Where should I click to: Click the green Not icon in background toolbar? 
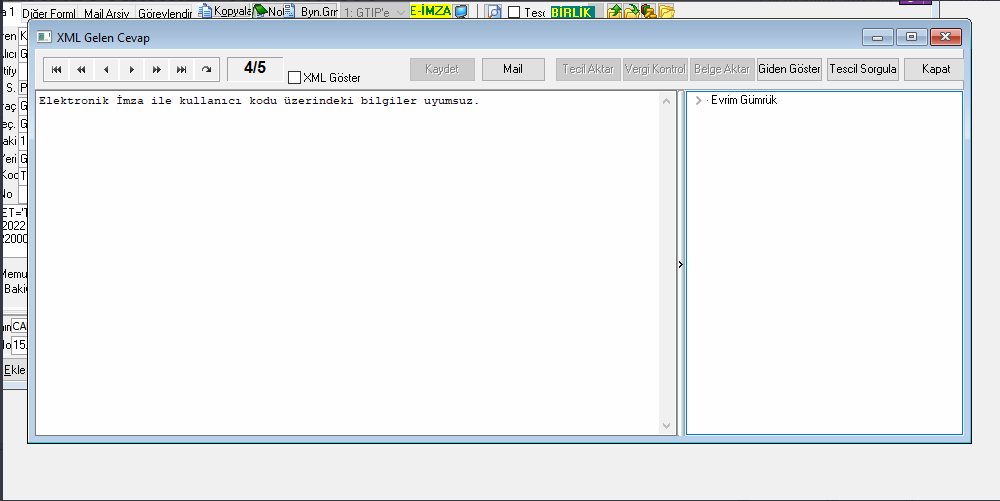(x=260, y=11)
